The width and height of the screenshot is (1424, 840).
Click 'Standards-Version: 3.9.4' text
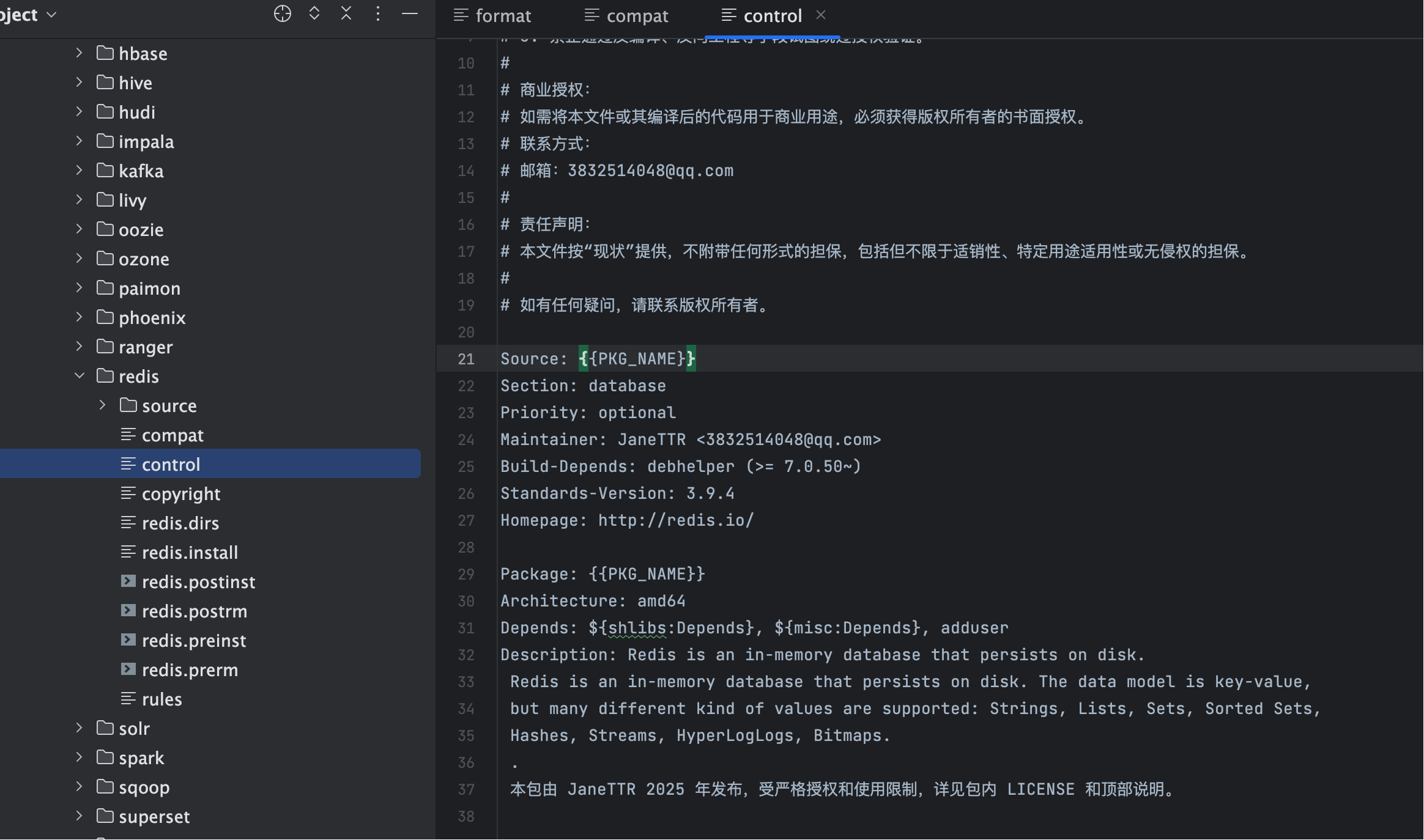pyautogui.click(x=617, y=493)
